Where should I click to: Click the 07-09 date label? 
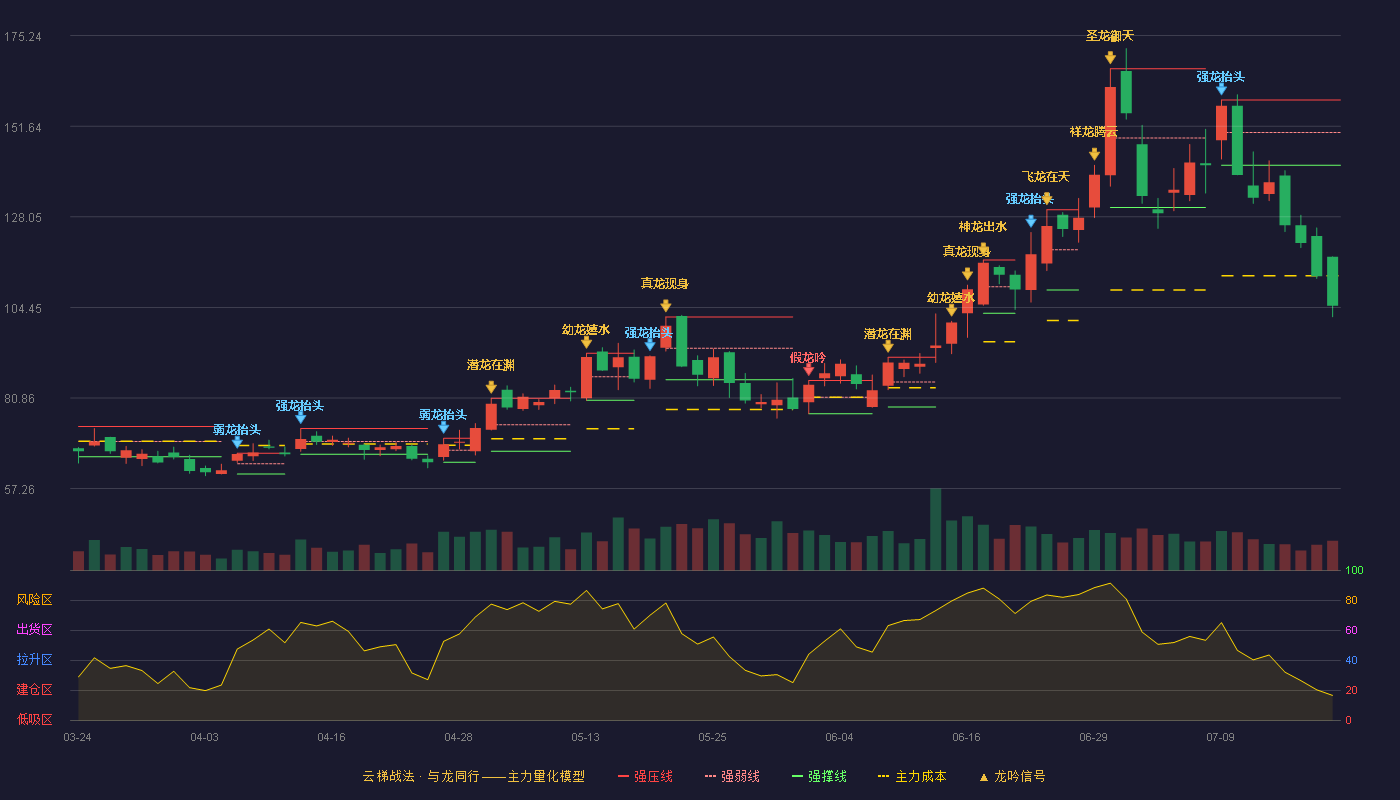[x=1220, y=737]
